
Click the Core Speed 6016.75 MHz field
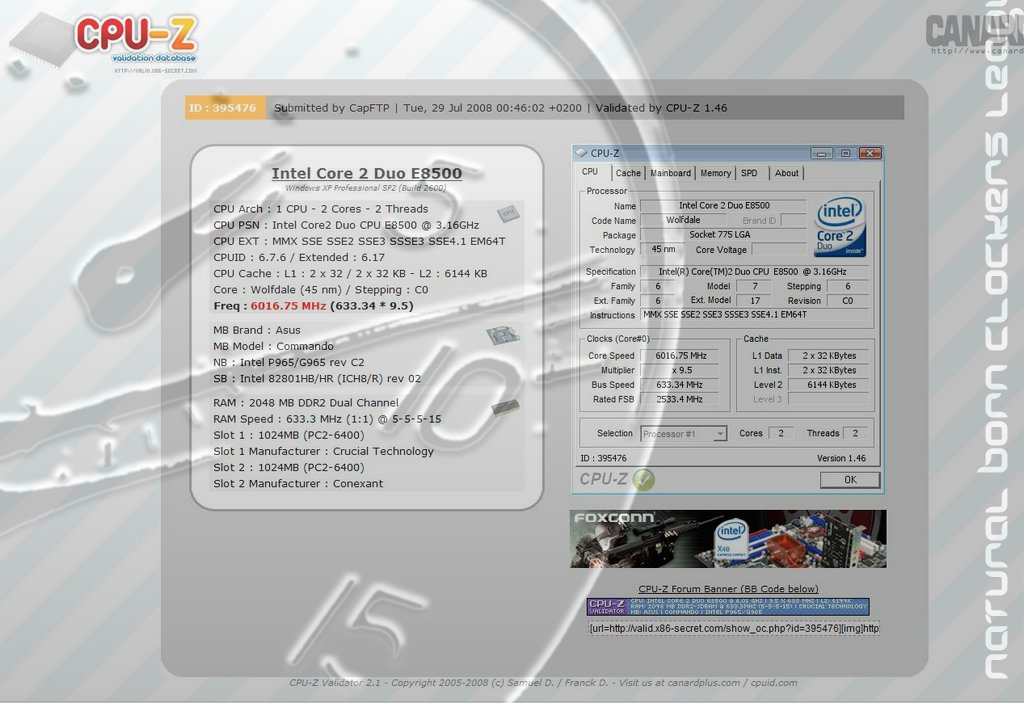coord(679,356)
